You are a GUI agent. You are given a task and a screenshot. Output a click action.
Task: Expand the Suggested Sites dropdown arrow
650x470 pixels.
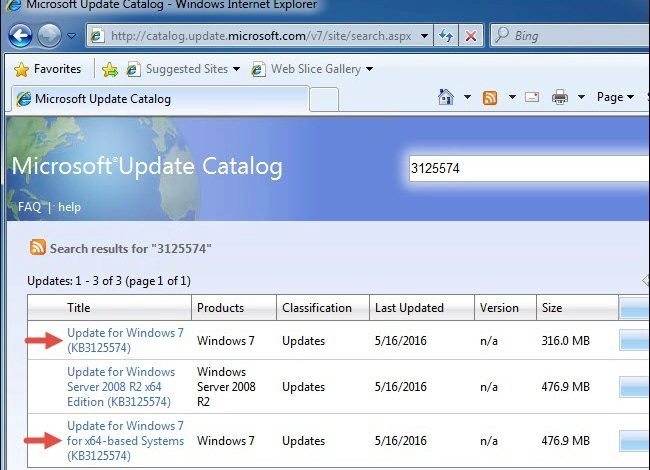point(236,69)
